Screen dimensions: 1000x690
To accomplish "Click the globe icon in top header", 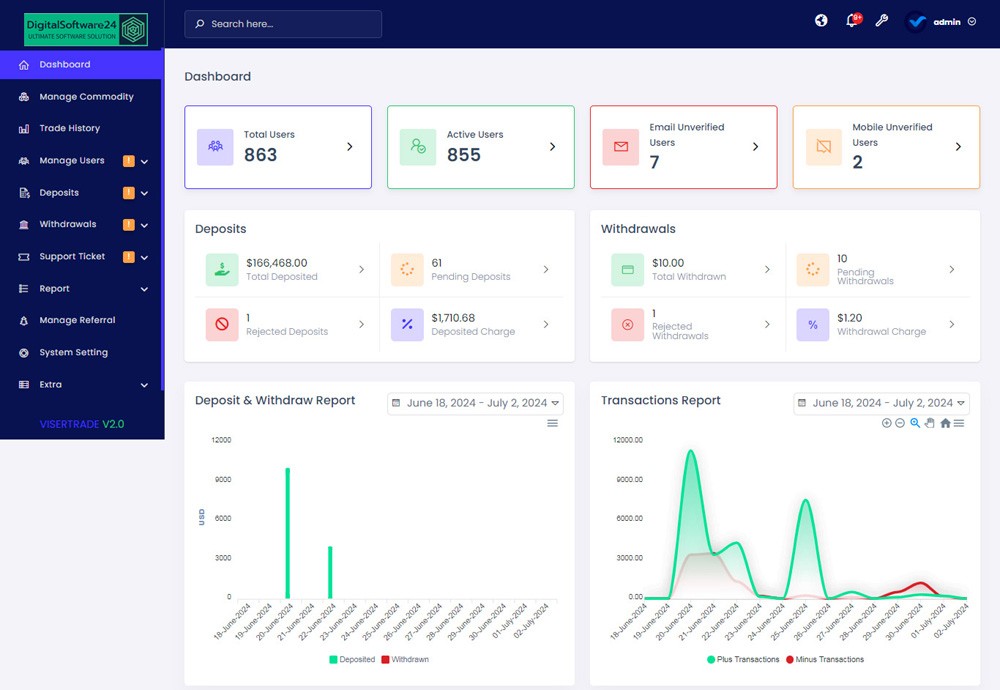I will point(821,21).
